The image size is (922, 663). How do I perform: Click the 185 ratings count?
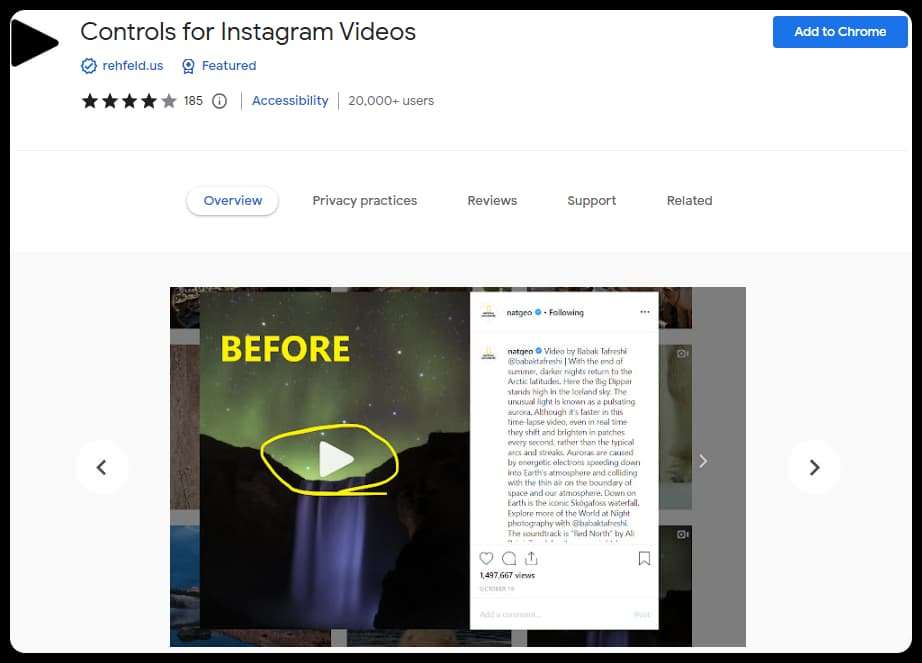click(193, 101)
